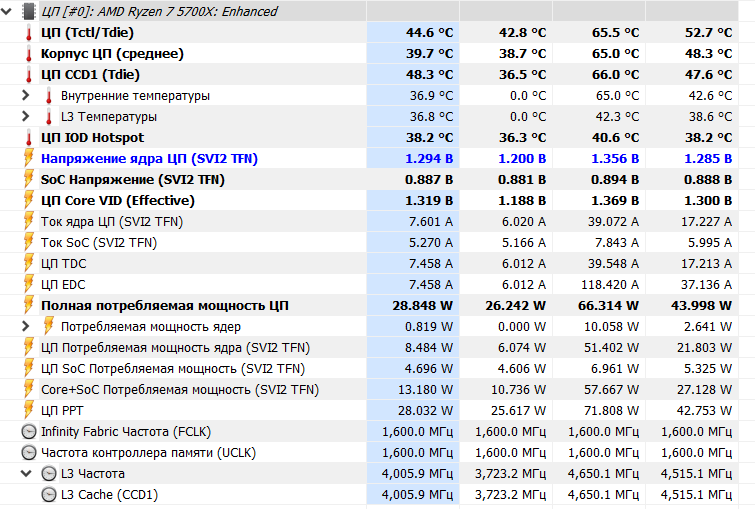Click thermometer icon next to Корпус ЦП (среднее)
Image resolution: width=755 pixels, height=509 pixels.
coord(28,53)
